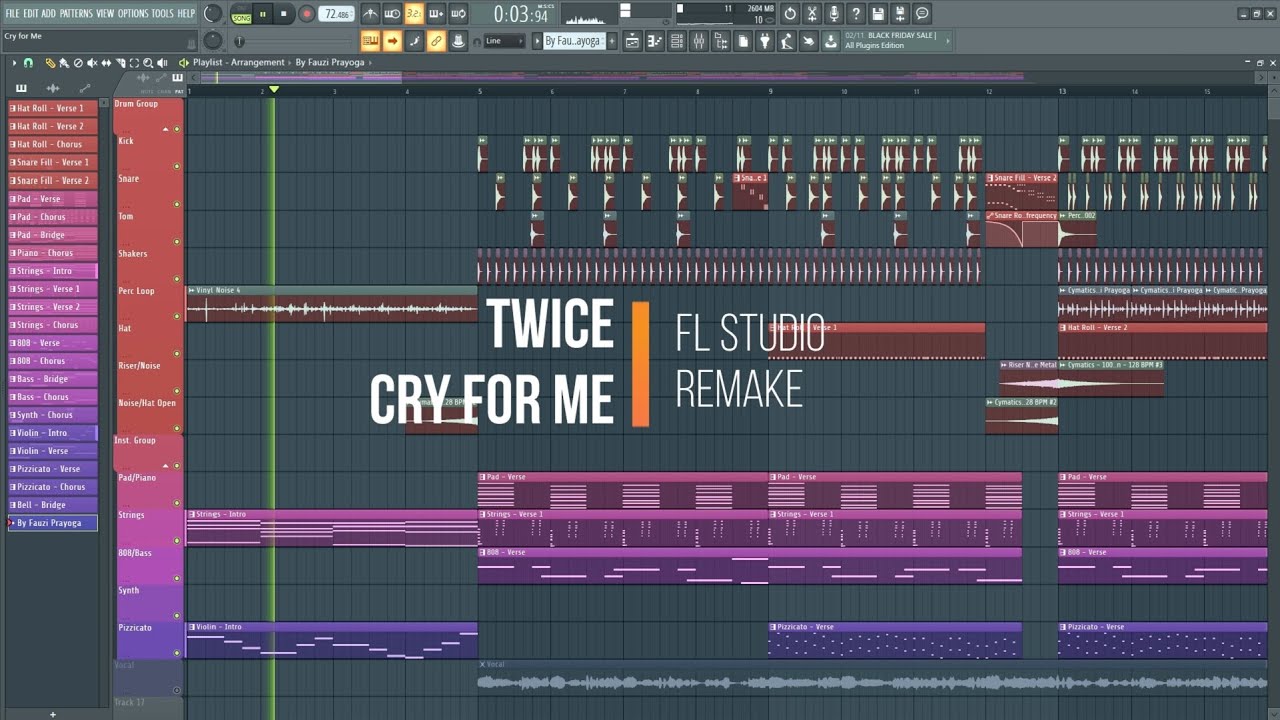1280x720 pixels.
Task: Select the Delete tool in playlist
Action: tap(78, 63)
